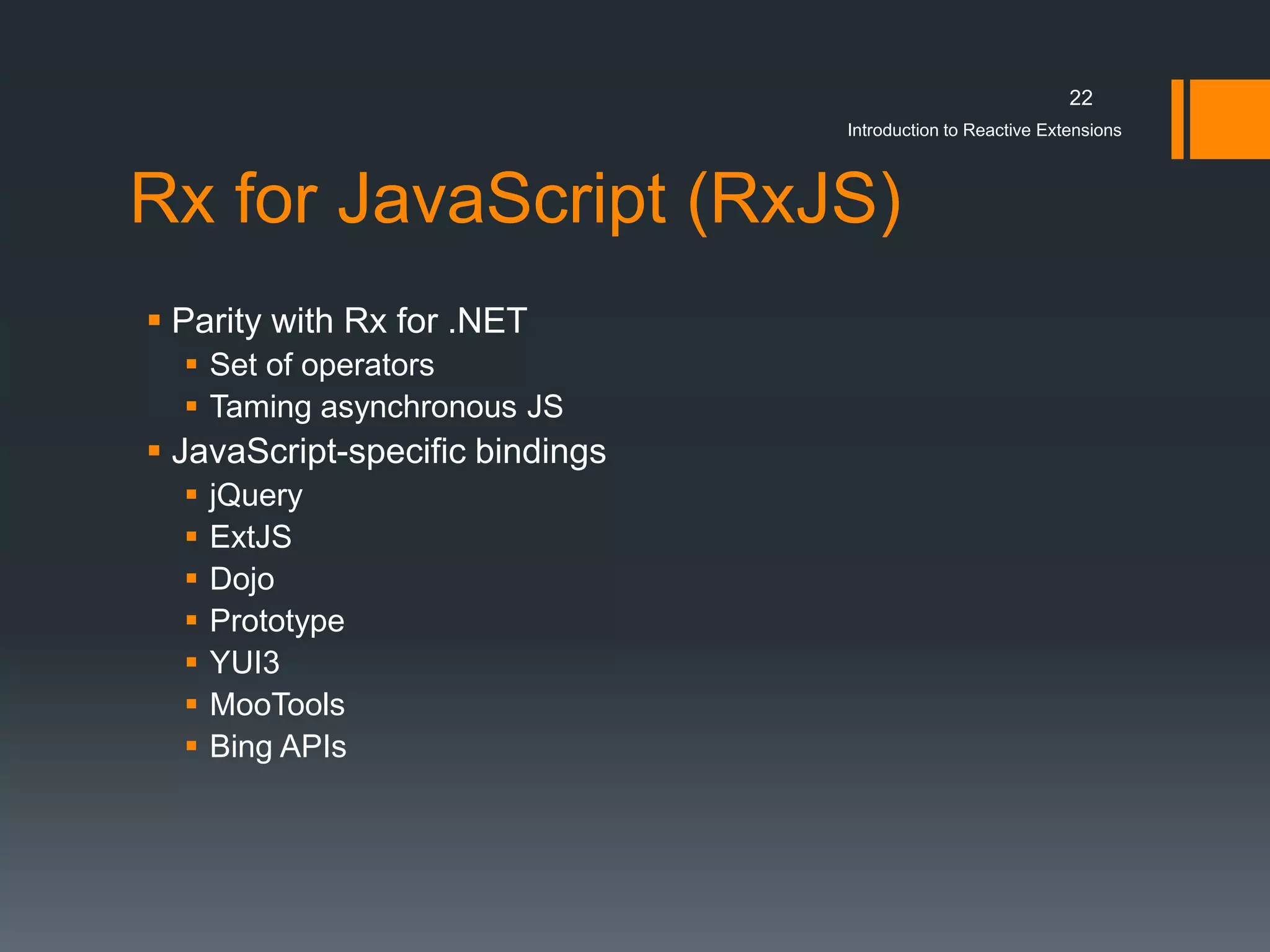
Task: Click the jQuery list item
Action: 255,495
